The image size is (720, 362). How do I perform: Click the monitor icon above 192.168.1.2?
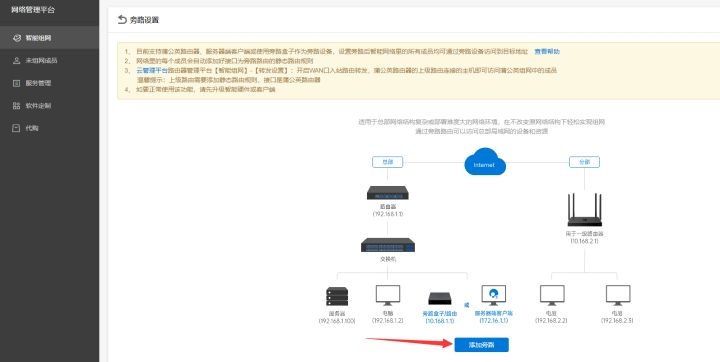388,295
